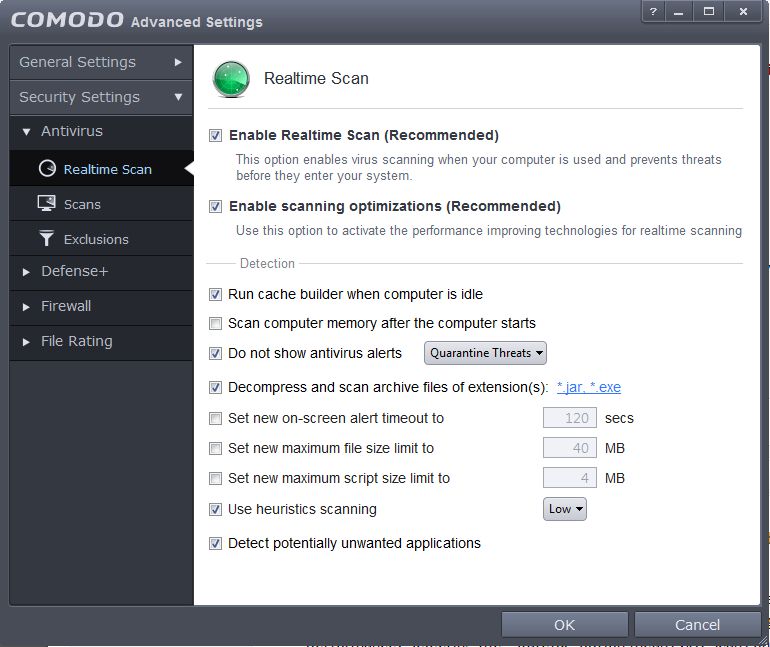Expand the Defense+ tree node
Image resolution: width=770 pixels, height=647 pixels.
pyautogui.click(x=27, y=272)
